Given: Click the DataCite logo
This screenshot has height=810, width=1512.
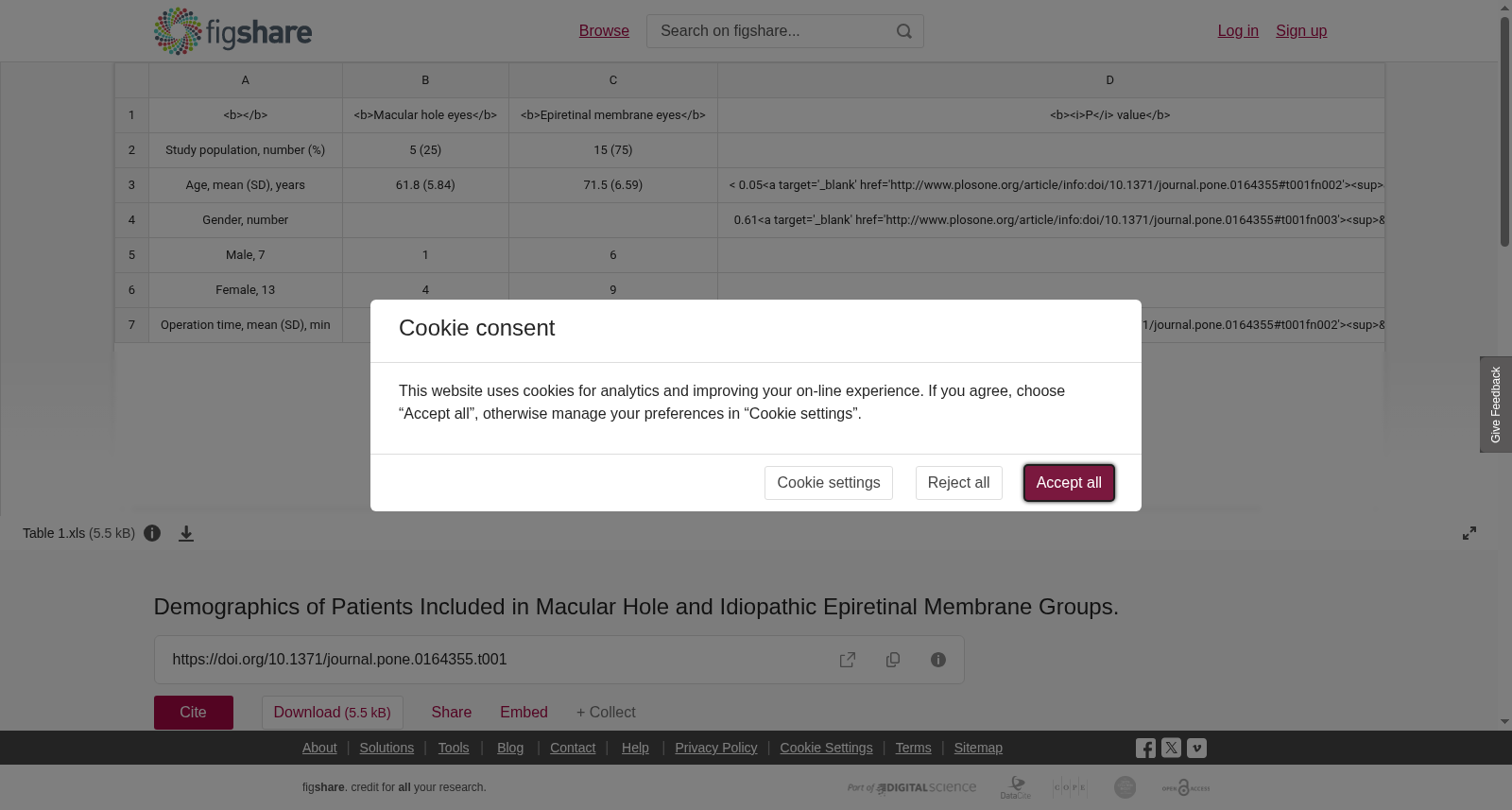Looking at the screenshot, I should [x=1016, y=787].
